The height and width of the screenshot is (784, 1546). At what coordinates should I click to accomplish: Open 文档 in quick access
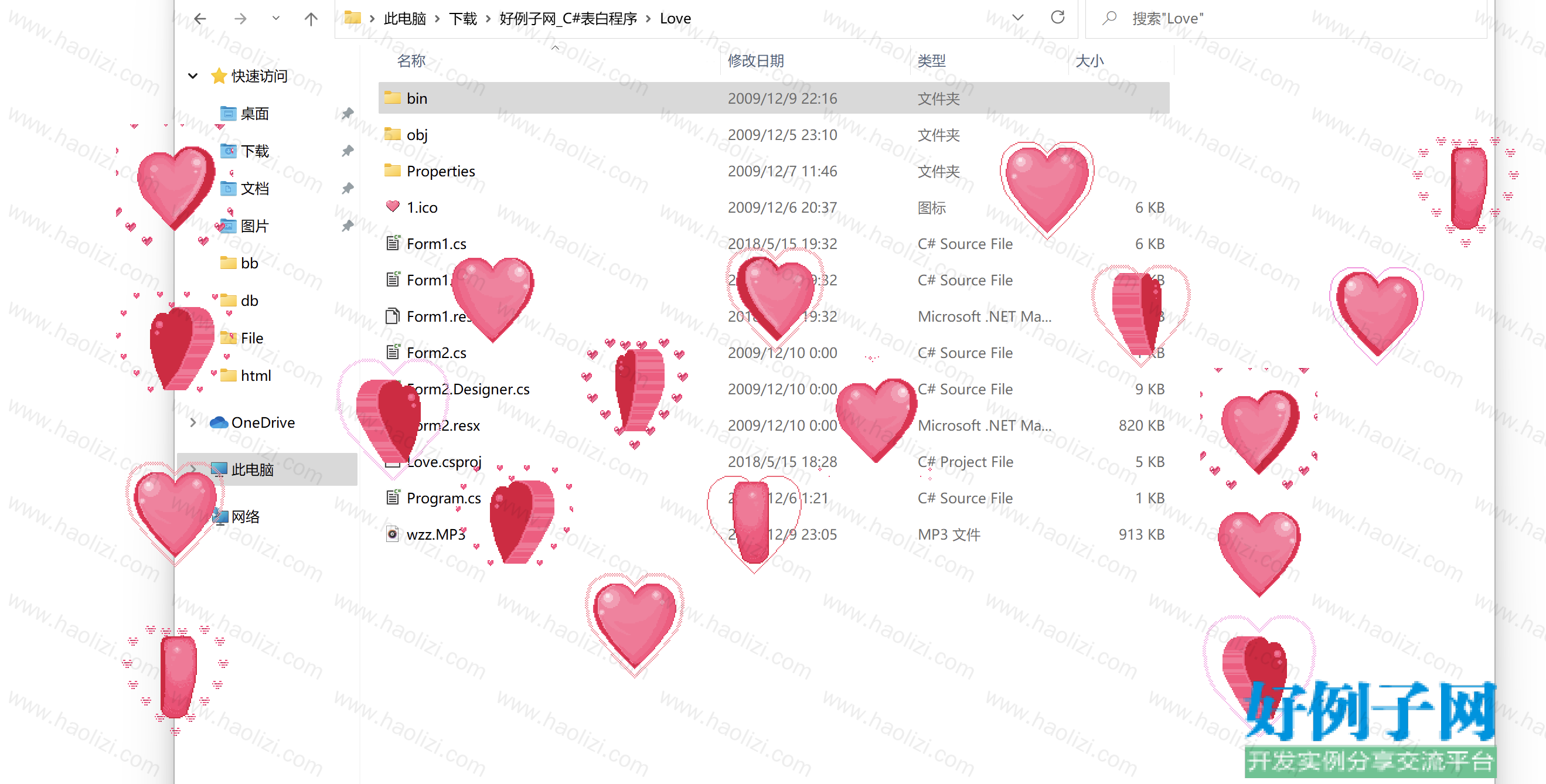click(x=254, y=188)
